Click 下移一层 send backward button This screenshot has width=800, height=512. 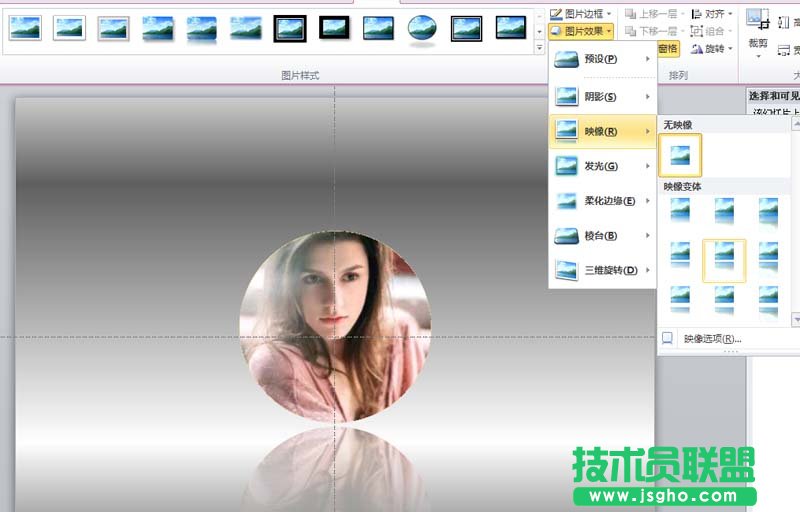[655, 31]
